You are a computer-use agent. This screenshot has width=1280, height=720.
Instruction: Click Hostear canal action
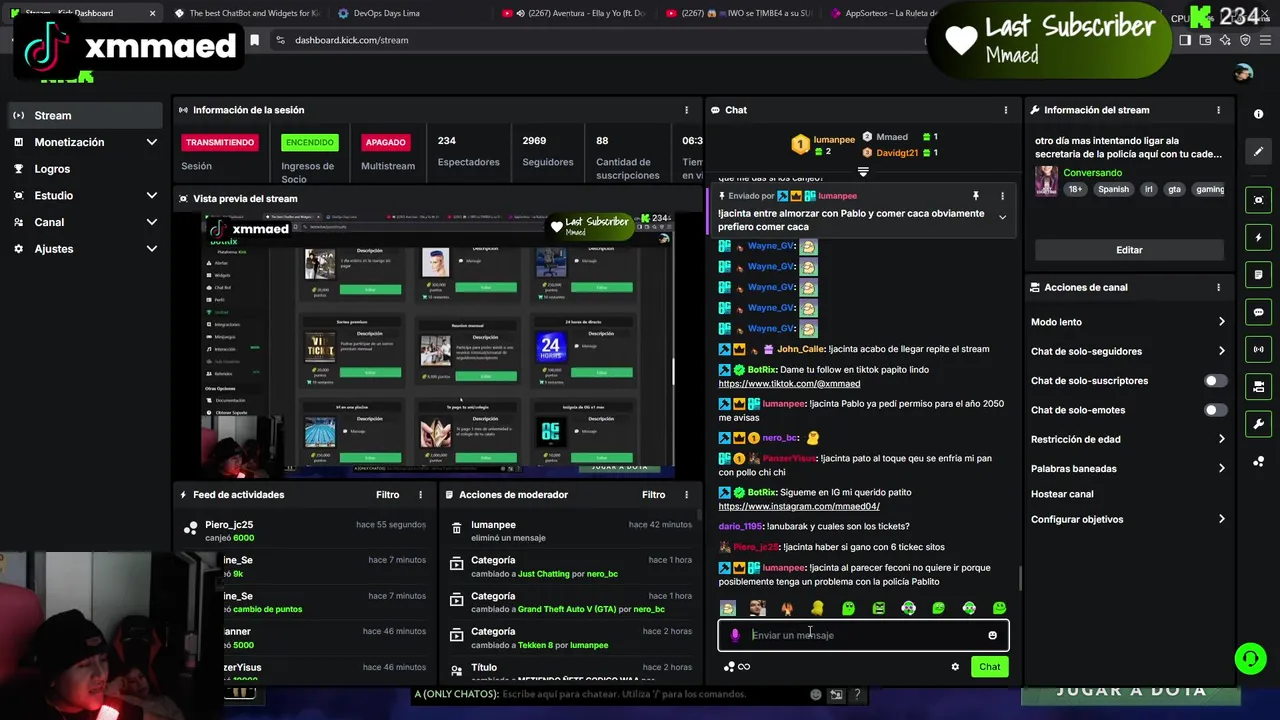pos(1062,494)
